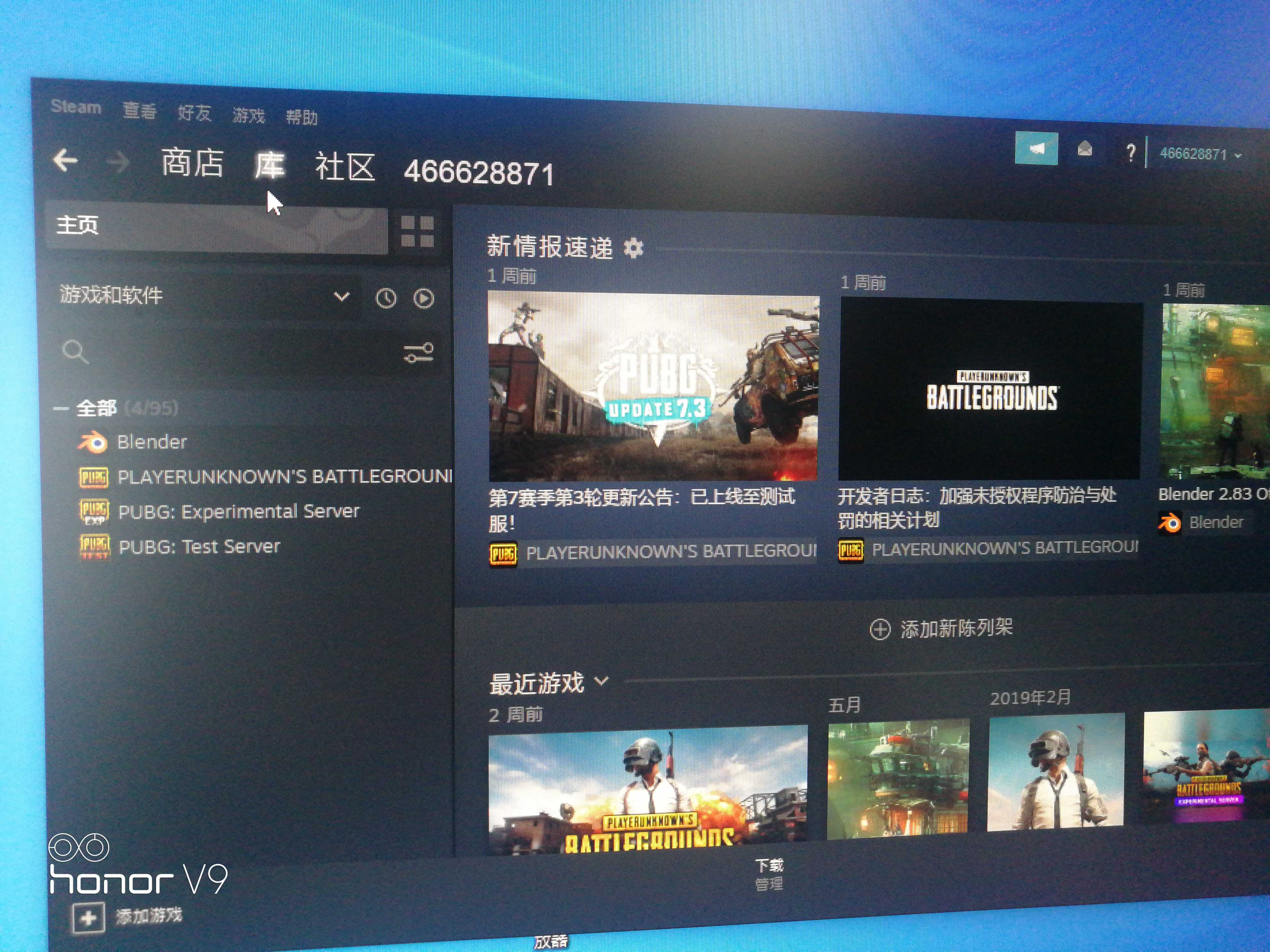
Task: Open the help question mark icon
Action: click(1130, 152)
